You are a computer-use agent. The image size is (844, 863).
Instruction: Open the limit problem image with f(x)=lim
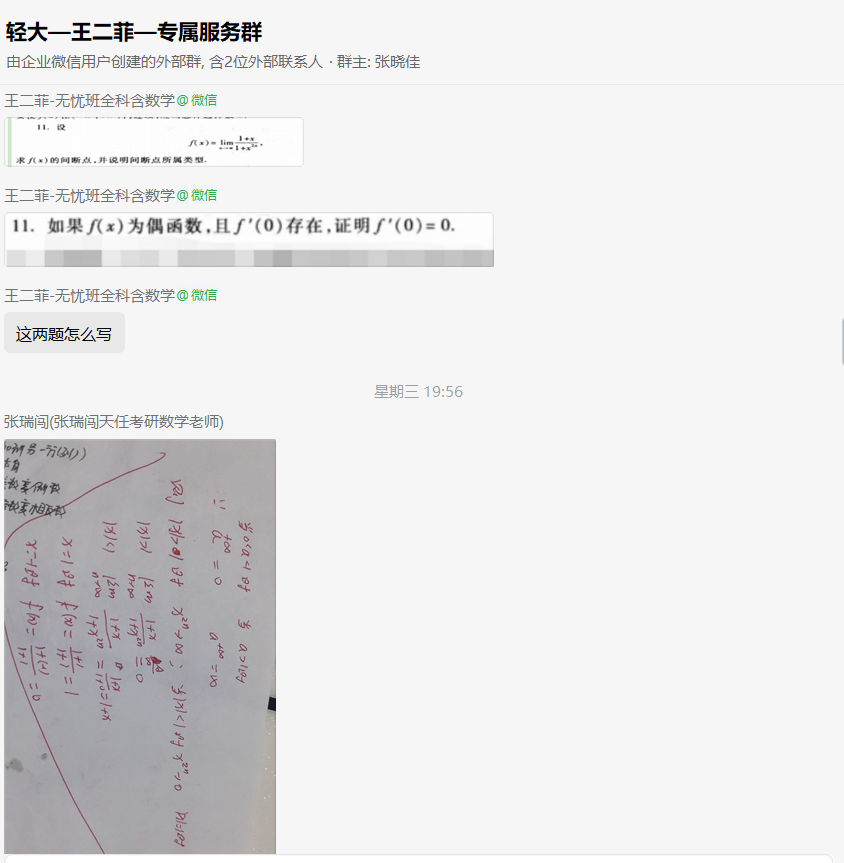click(x=154, y=142)
